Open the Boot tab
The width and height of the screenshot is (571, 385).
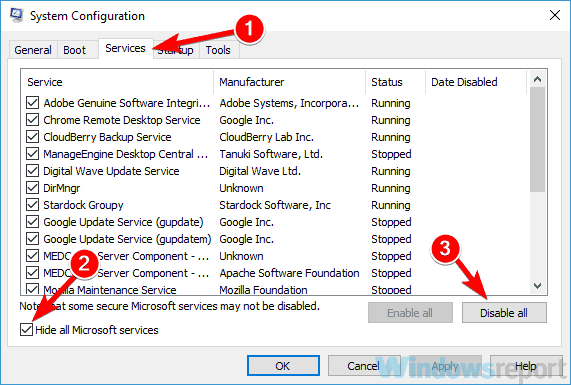tap(75, 50)
